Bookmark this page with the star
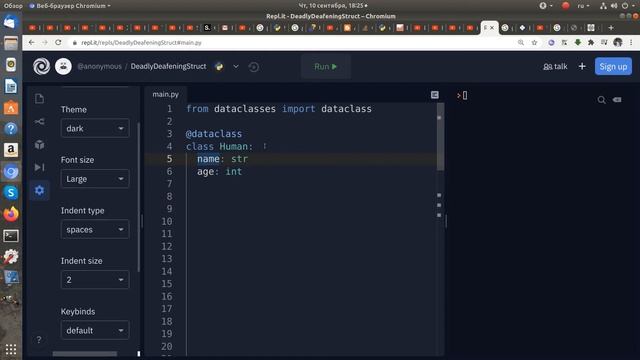 tap(534, 42)
